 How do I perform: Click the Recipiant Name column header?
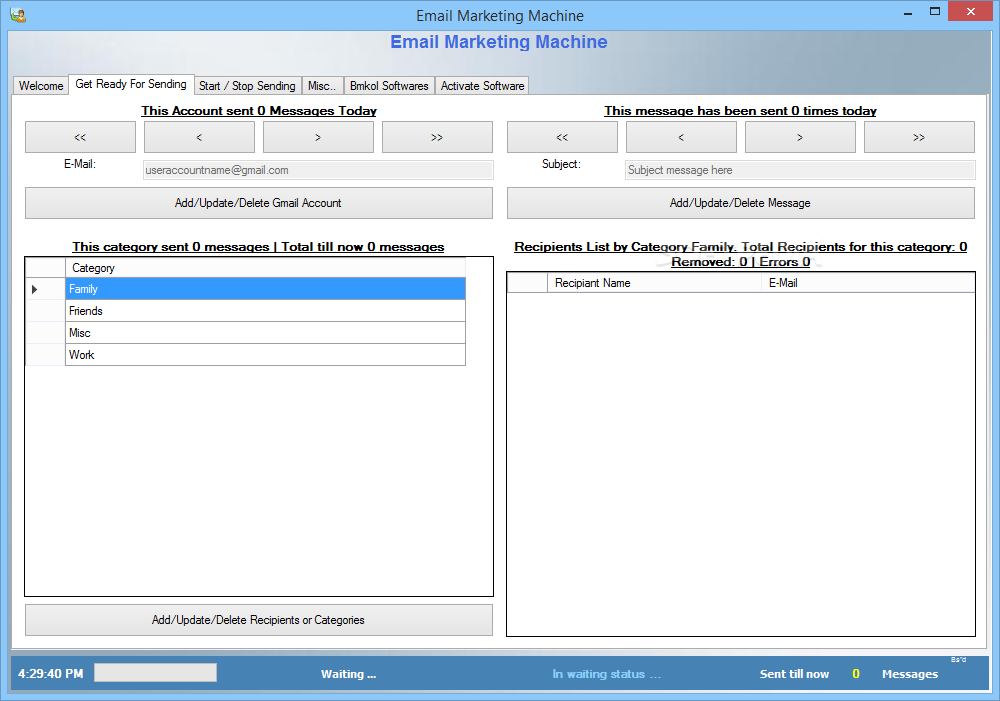pyautogui.click(x=654, y=283)
